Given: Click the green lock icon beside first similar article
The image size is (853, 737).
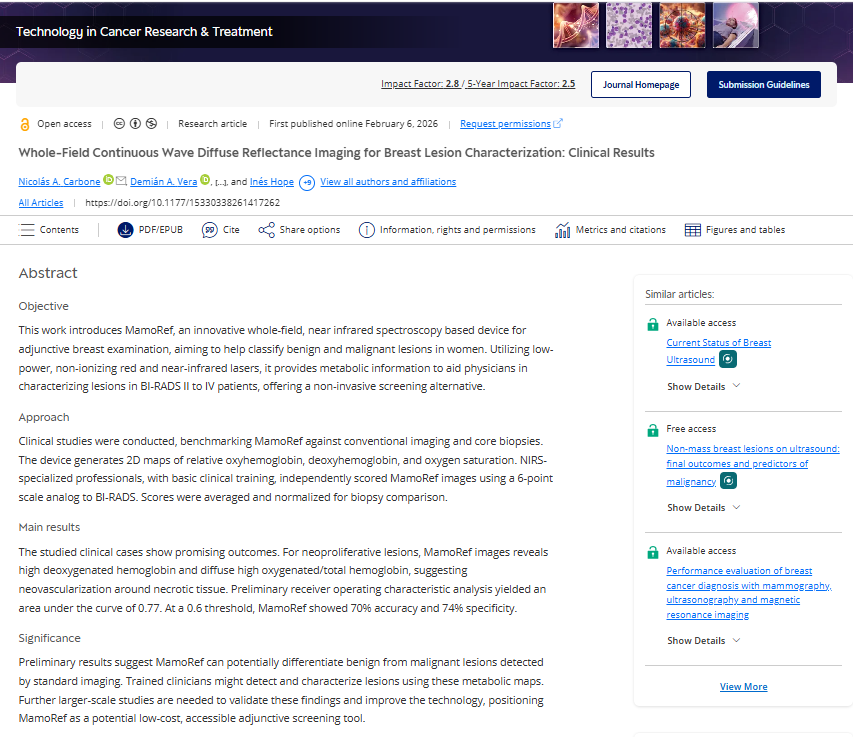Looking at the screenshot, I should (x=652, y=324).
